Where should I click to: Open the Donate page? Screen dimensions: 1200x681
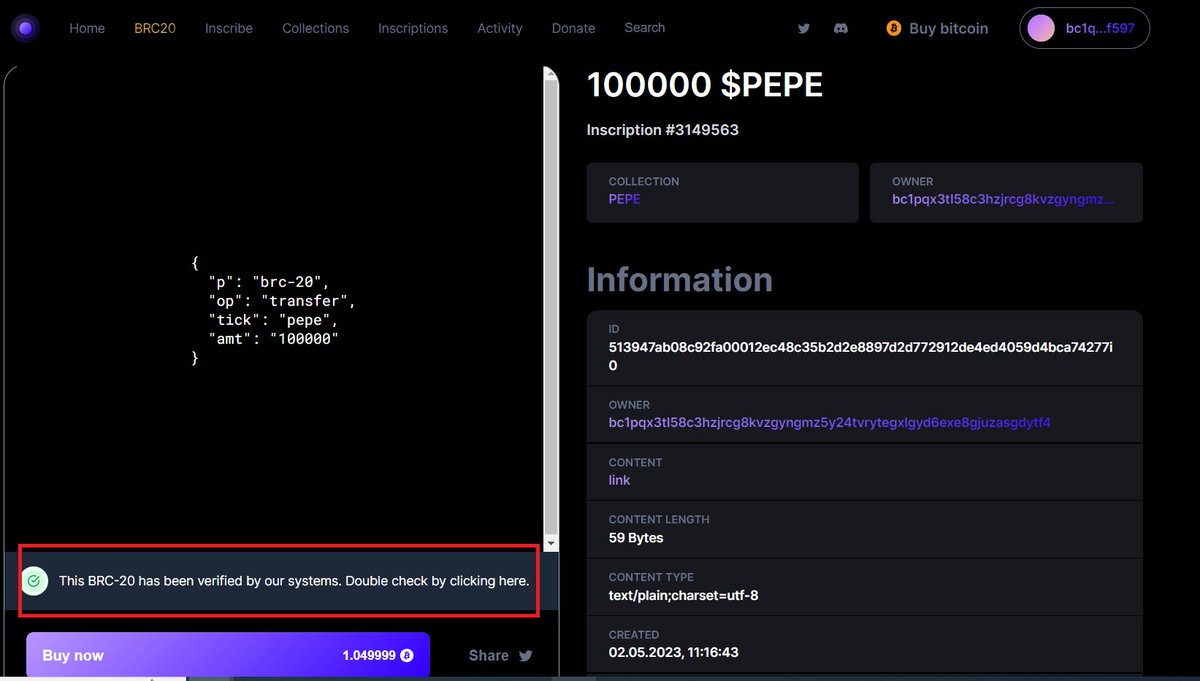point(574,28)
